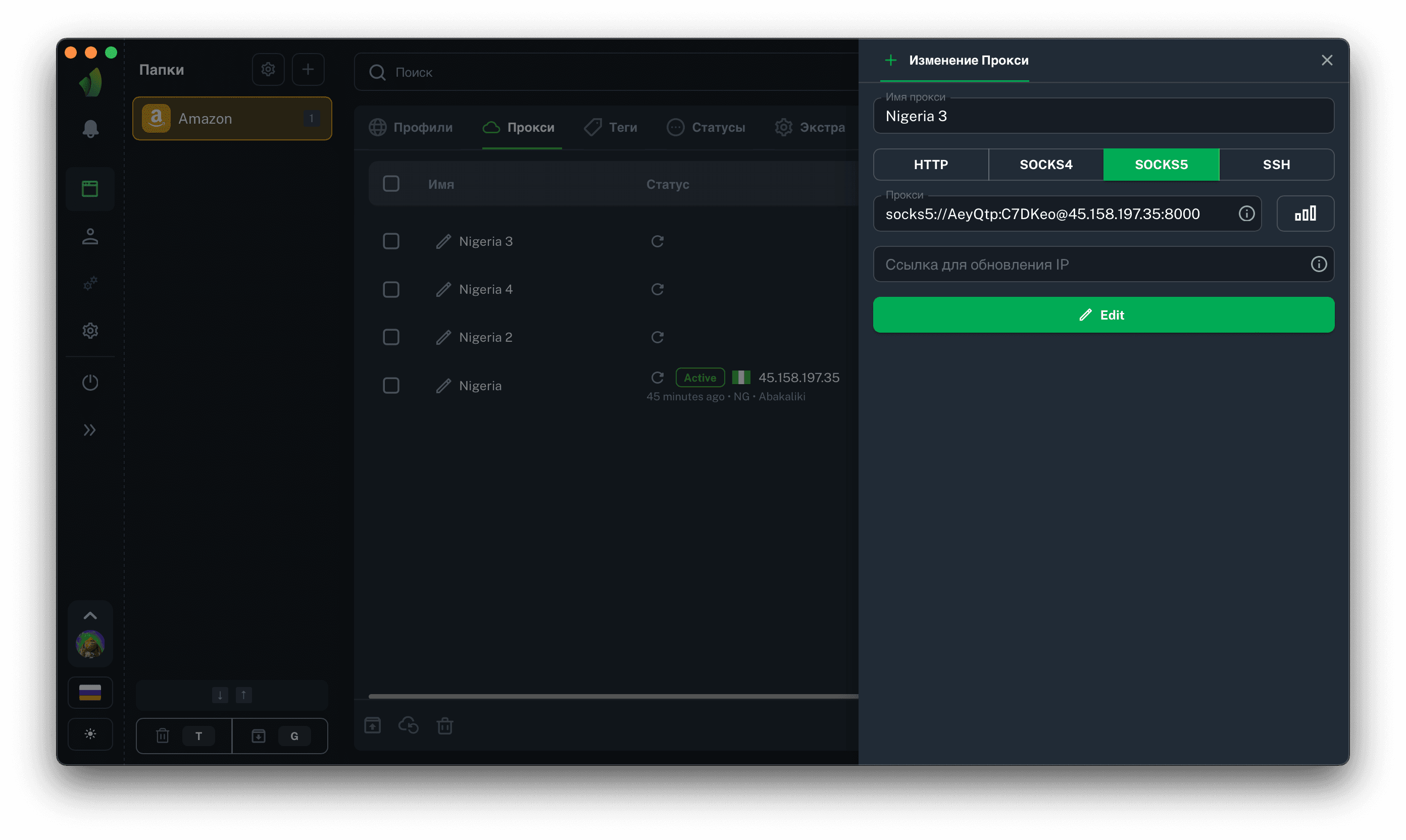
Task: Tick the select-all checkbox in header
Action: [x=391, y=183]
